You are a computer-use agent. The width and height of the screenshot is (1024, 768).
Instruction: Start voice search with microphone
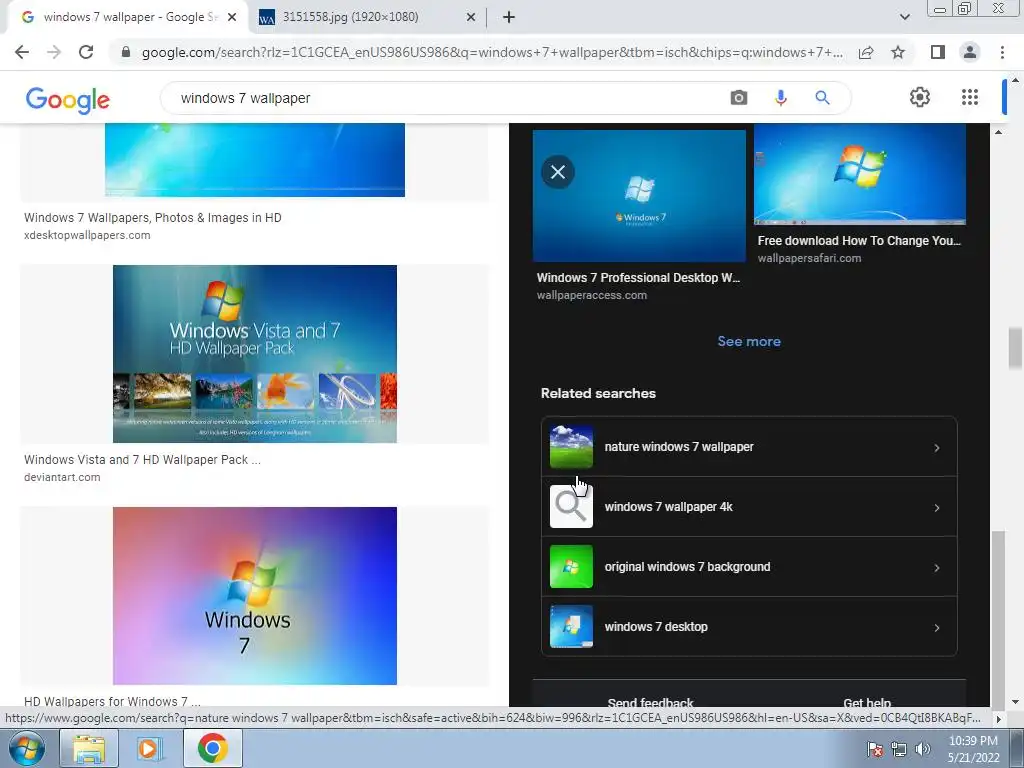tap(780, 98)
